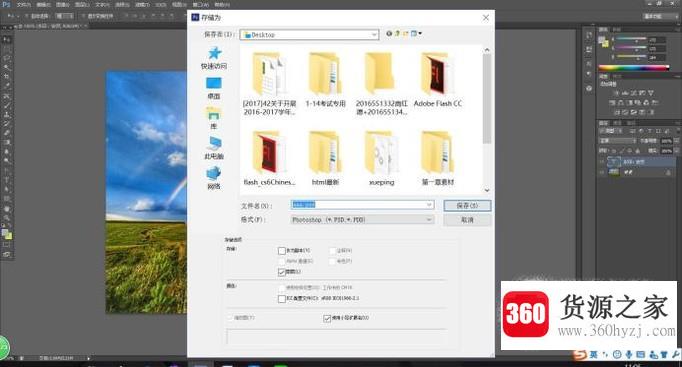Select the Crop tool

(x=7, y=77)
